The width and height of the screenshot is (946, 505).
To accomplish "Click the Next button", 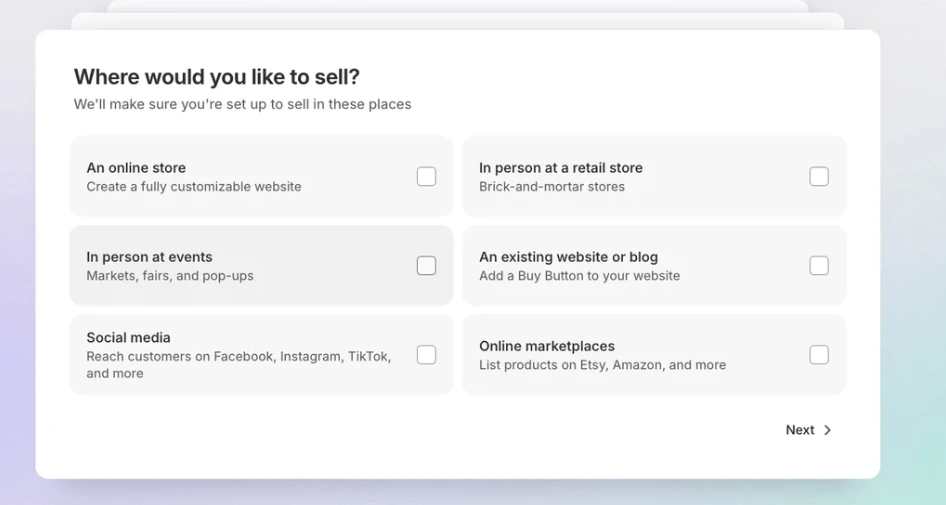I will pyautogui.click(x=808, y=430).
